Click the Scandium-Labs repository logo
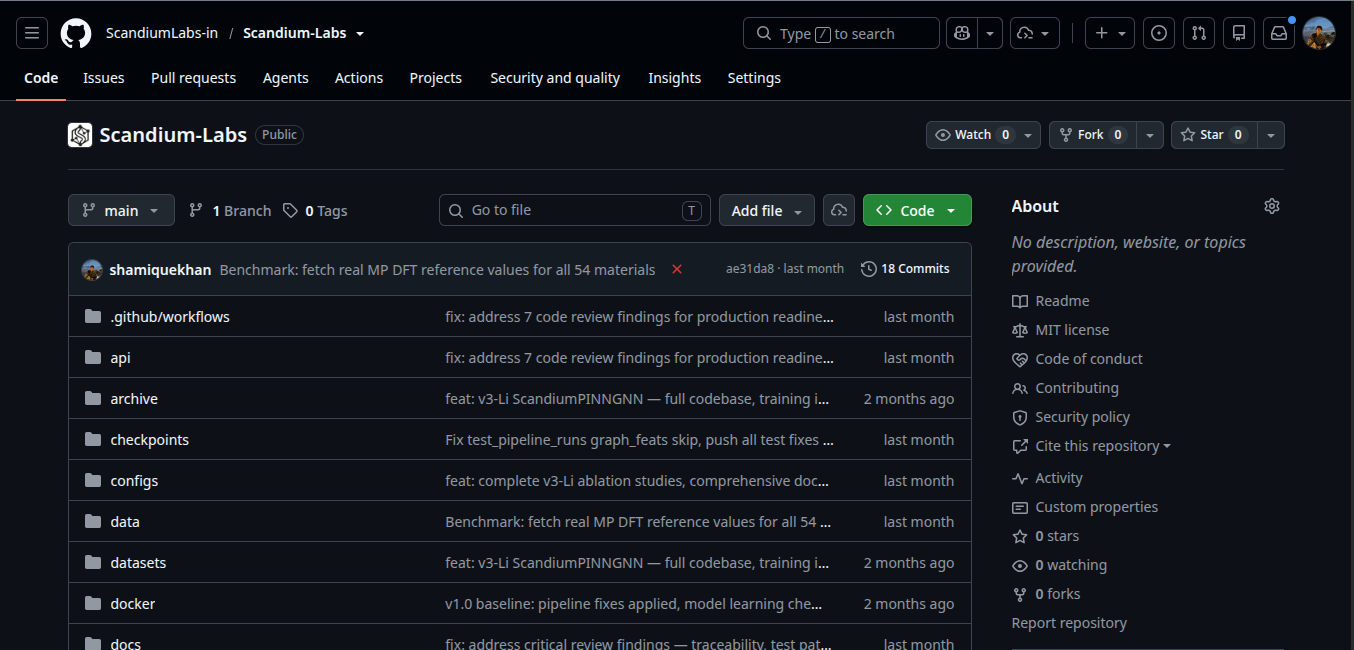 (80, 135)
